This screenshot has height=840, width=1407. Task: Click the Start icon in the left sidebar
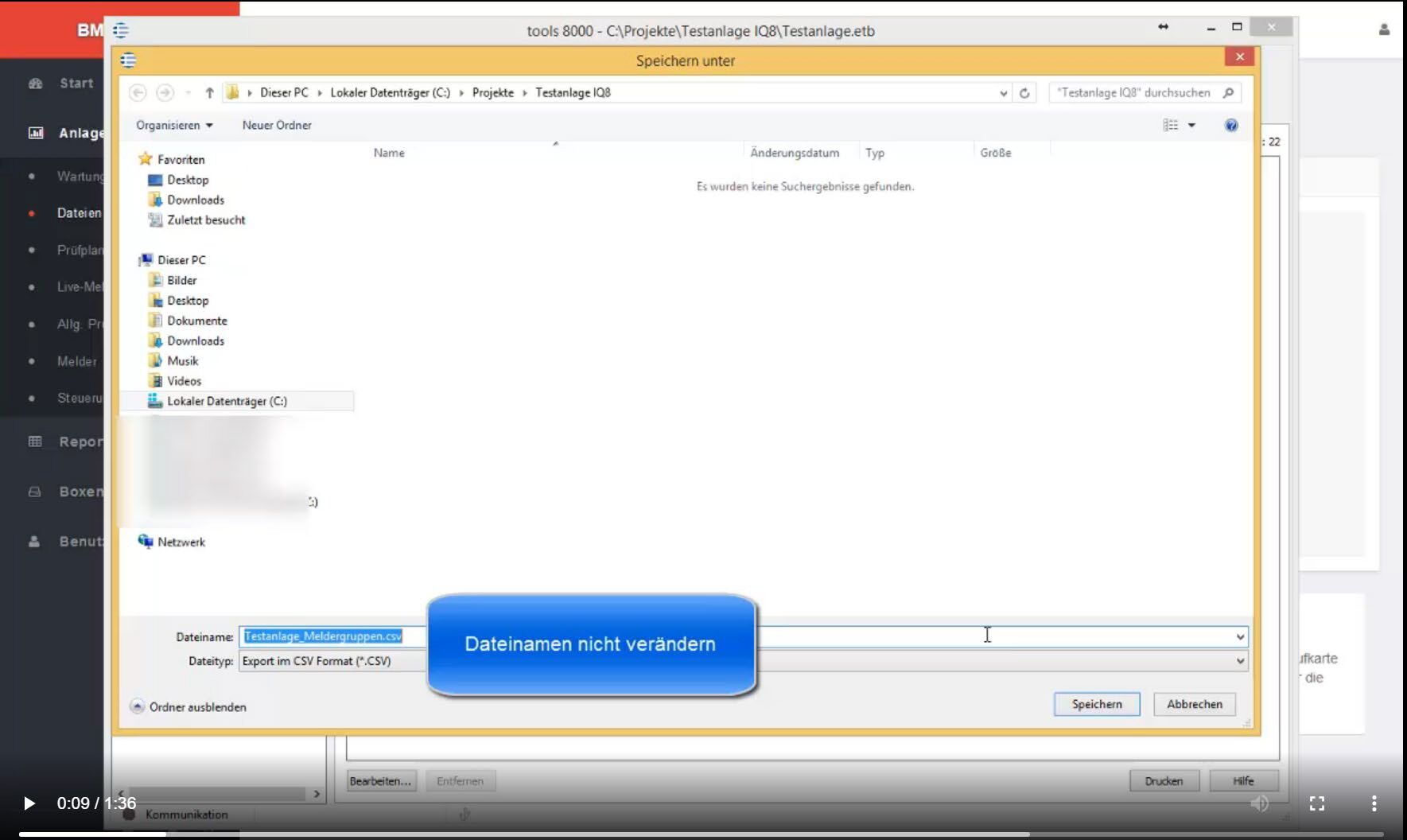pos(35,84)
